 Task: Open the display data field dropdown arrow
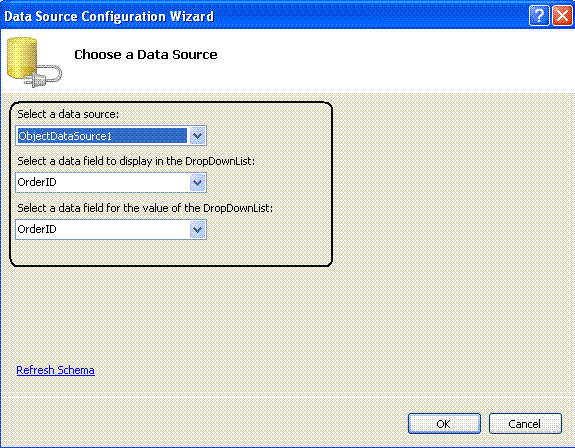197,182
